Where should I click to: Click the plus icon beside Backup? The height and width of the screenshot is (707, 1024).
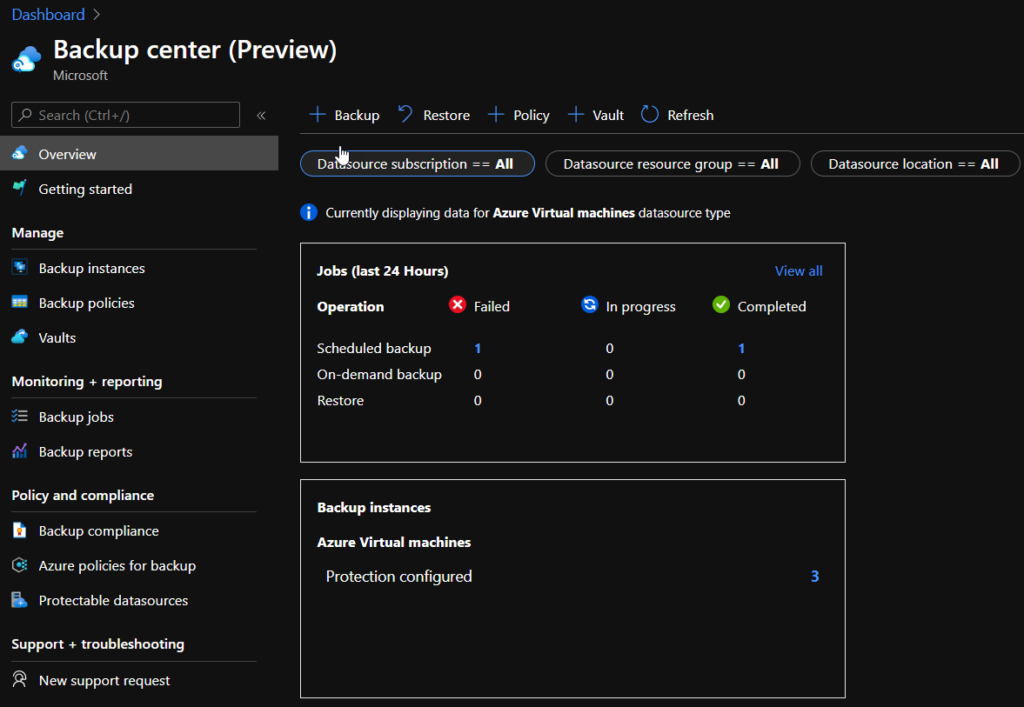coord(317,115)
